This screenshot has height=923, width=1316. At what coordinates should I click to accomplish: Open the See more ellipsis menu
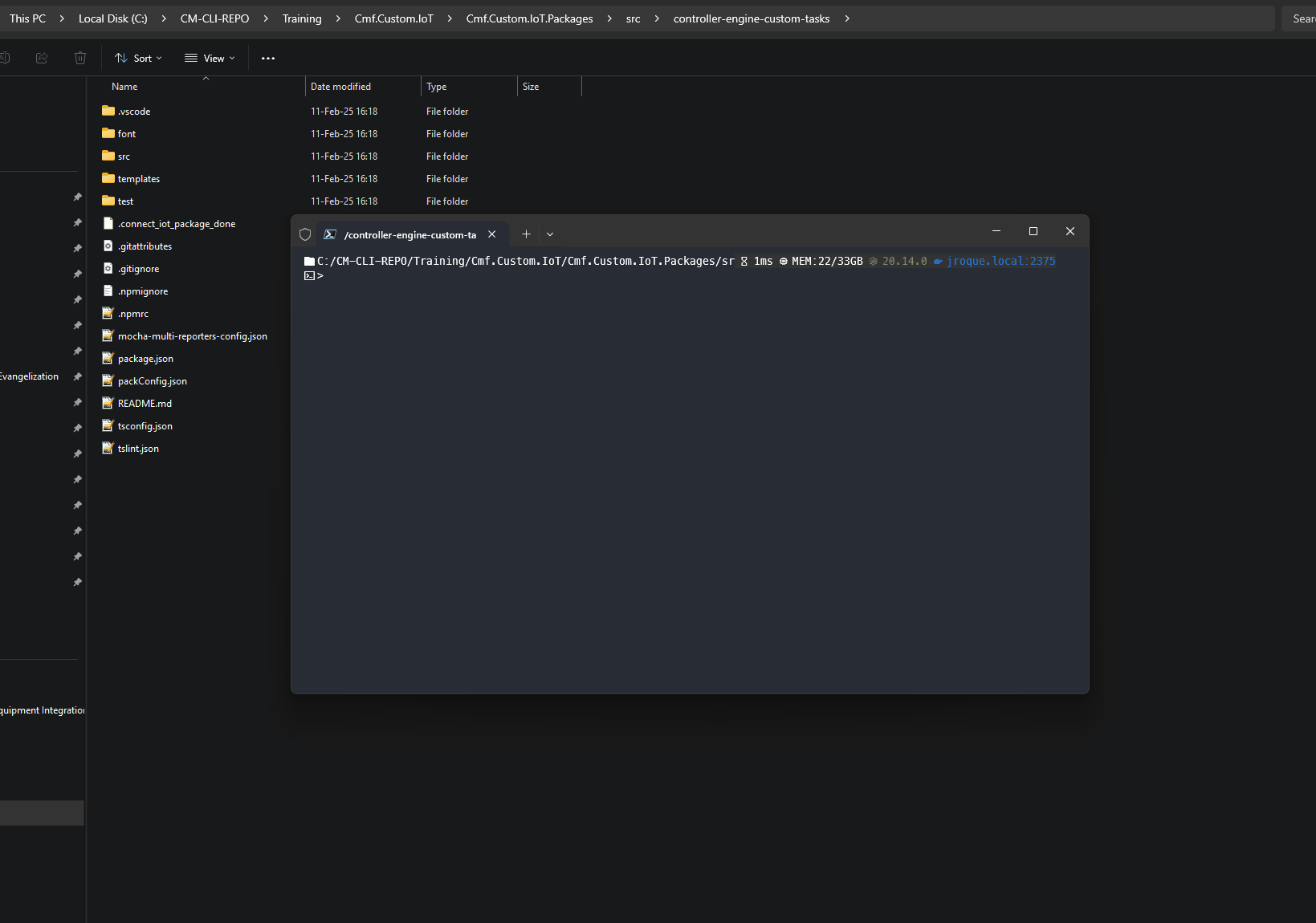[268, 58]
